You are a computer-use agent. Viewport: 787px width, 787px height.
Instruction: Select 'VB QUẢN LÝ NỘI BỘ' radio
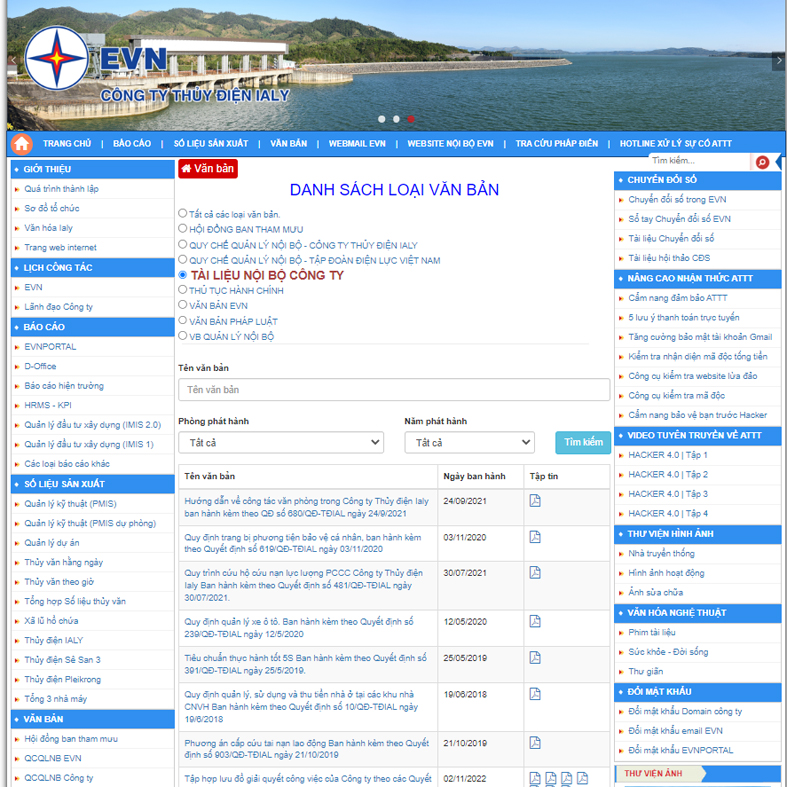pyautogui.click(x=183, y=335)
